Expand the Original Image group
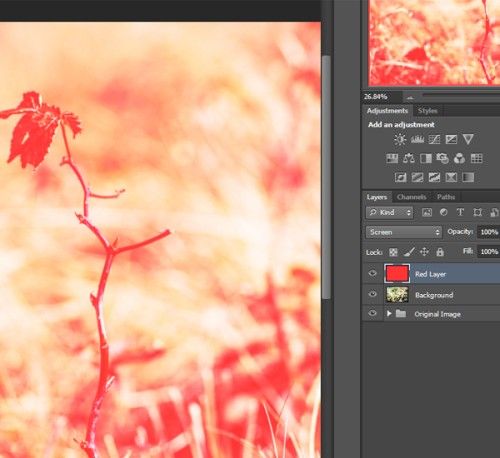Viewport: 500px width, 458px height. (x=389, y=314)
